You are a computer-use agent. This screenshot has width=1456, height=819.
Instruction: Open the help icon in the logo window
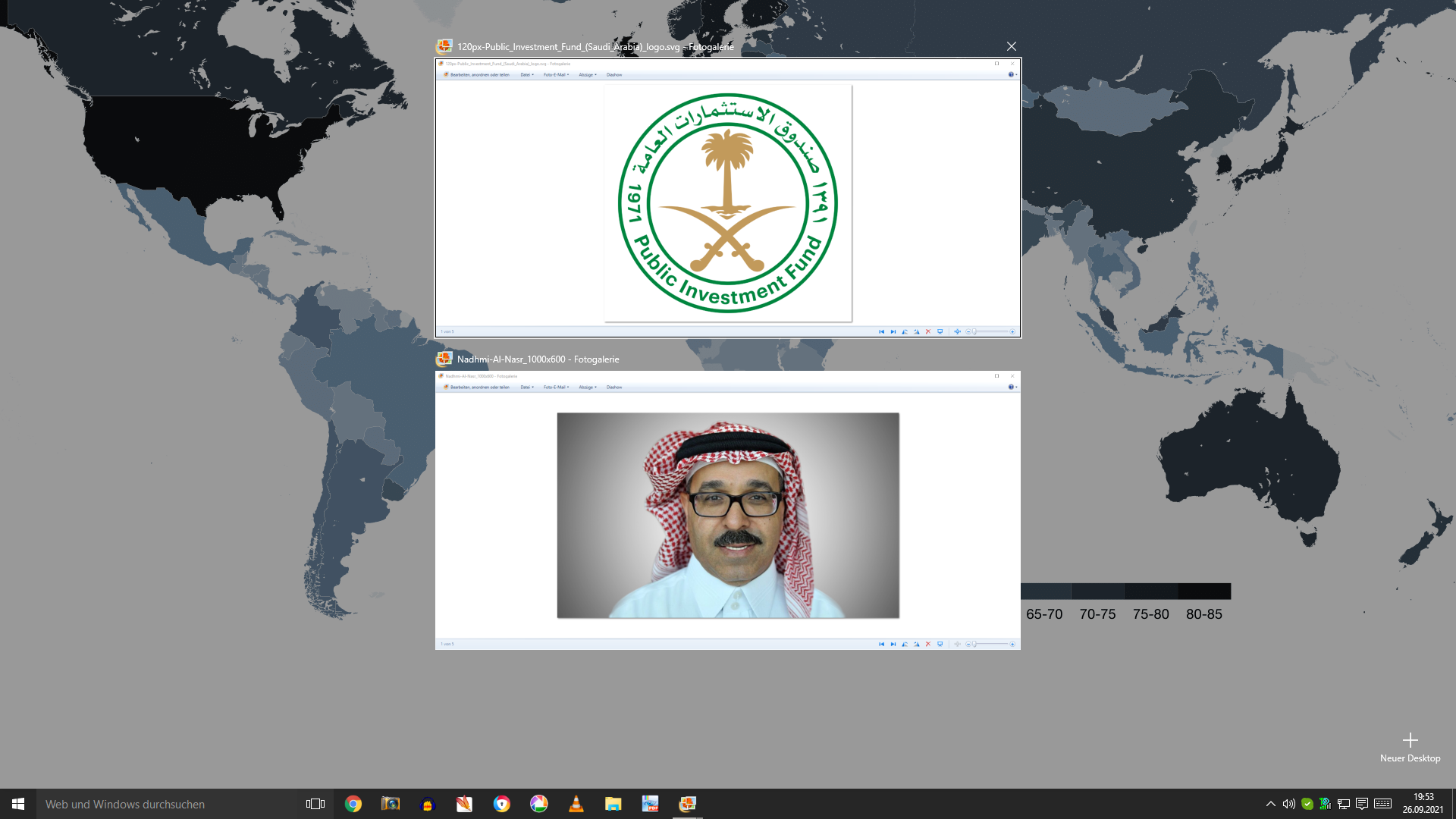point(1012,75)
